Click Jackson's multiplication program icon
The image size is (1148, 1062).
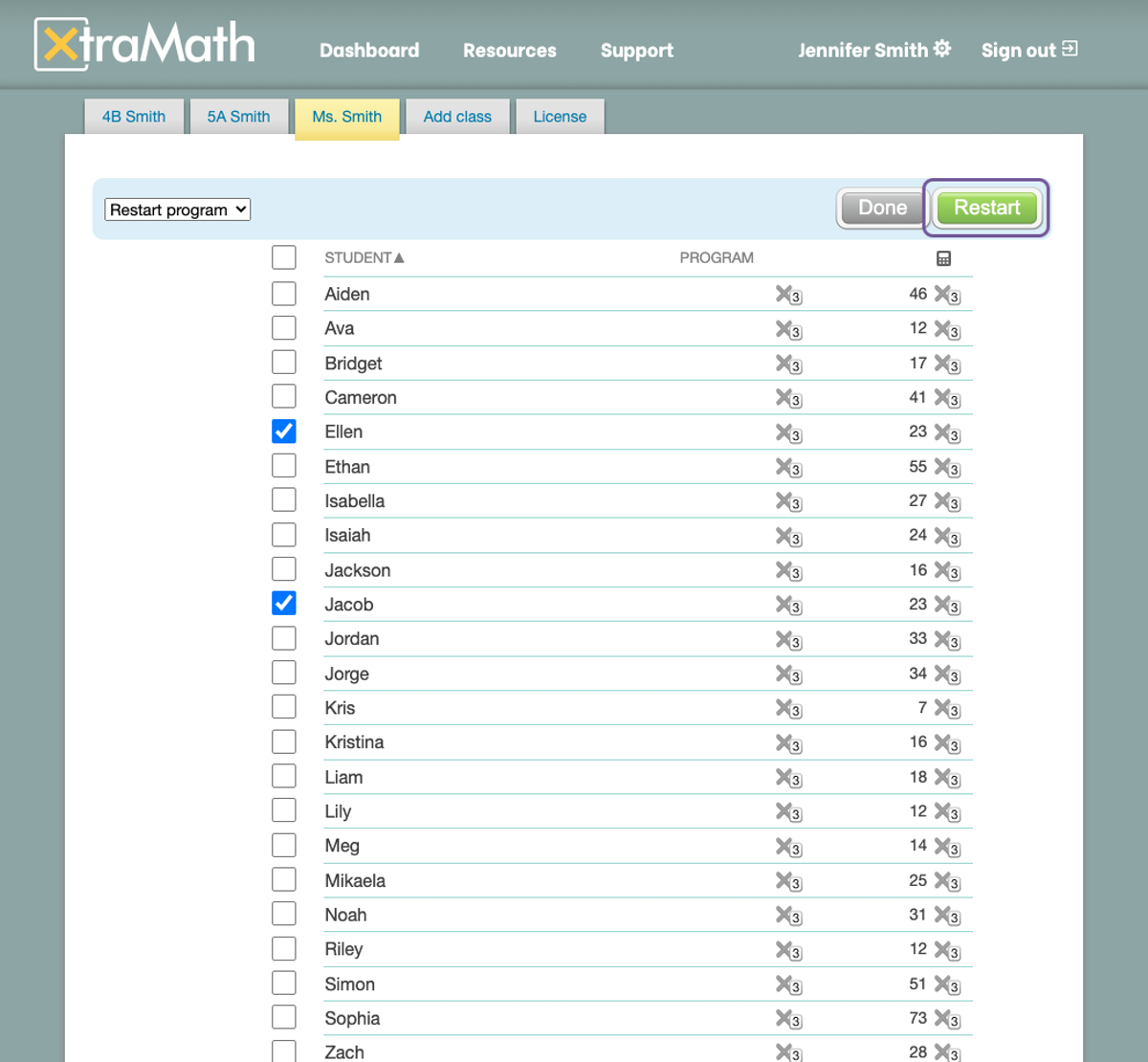click(x=788, y=571)
